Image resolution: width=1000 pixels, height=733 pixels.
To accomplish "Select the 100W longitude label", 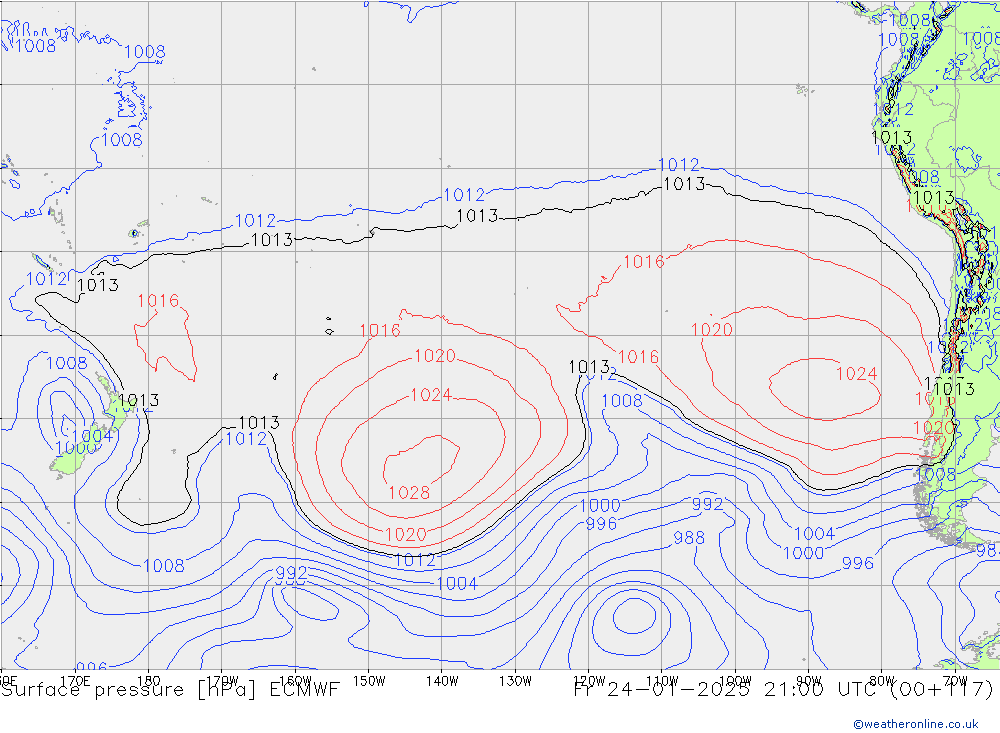I will pos(735,681).
